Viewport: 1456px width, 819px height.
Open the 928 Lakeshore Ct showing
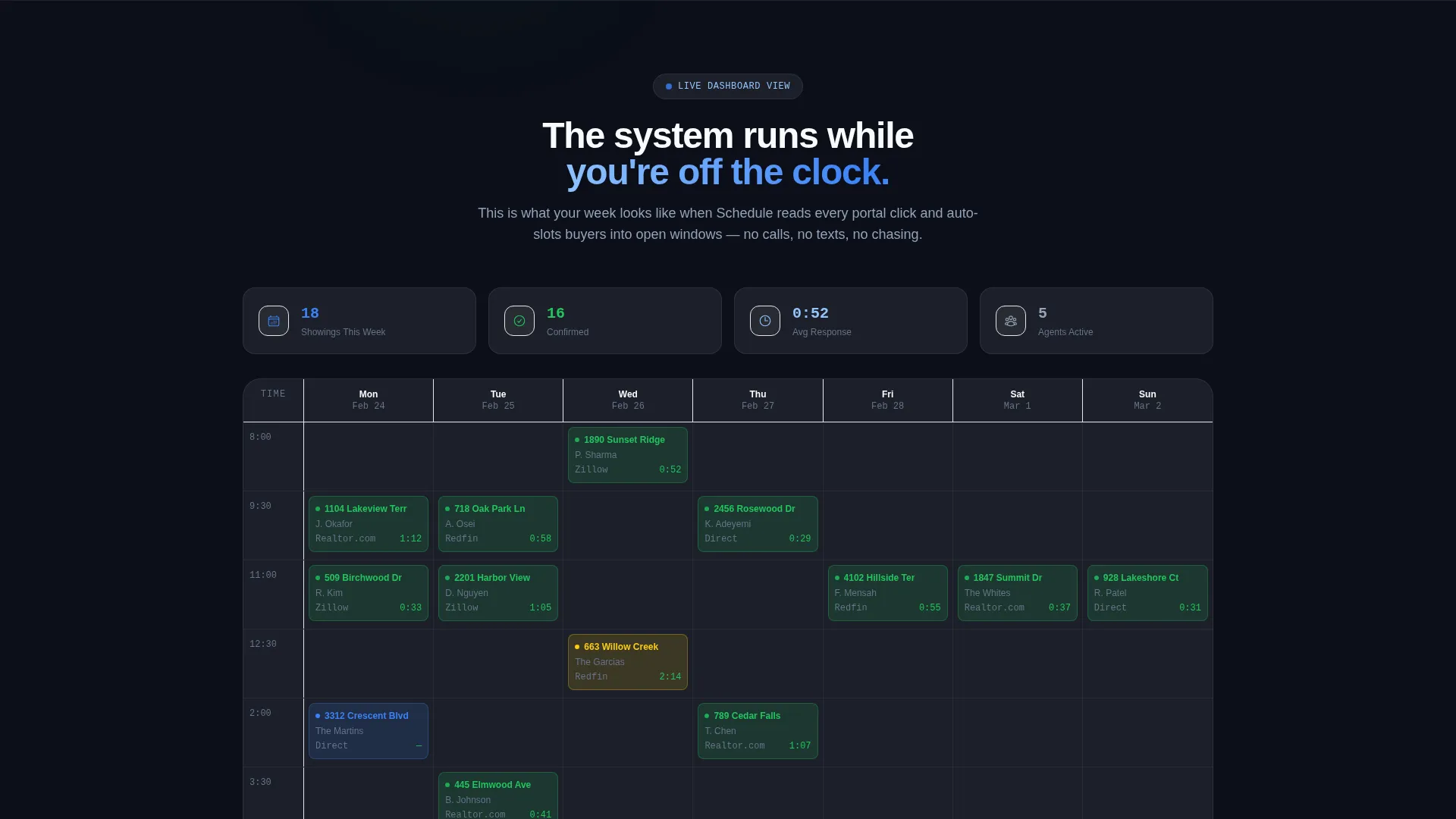(1147, 593)
